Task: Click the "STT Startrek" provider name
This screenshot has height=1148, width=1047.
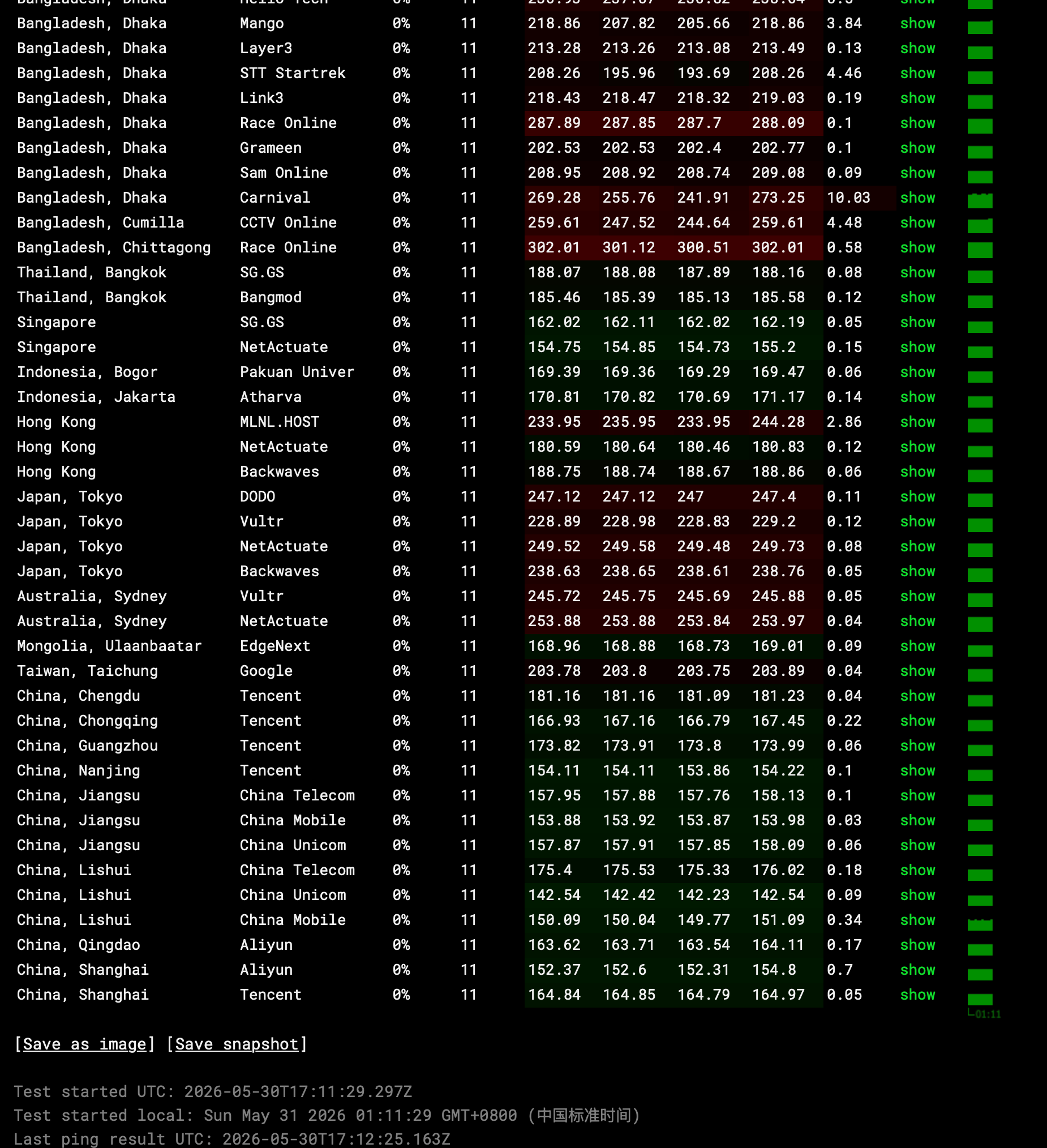Action: 293,74
